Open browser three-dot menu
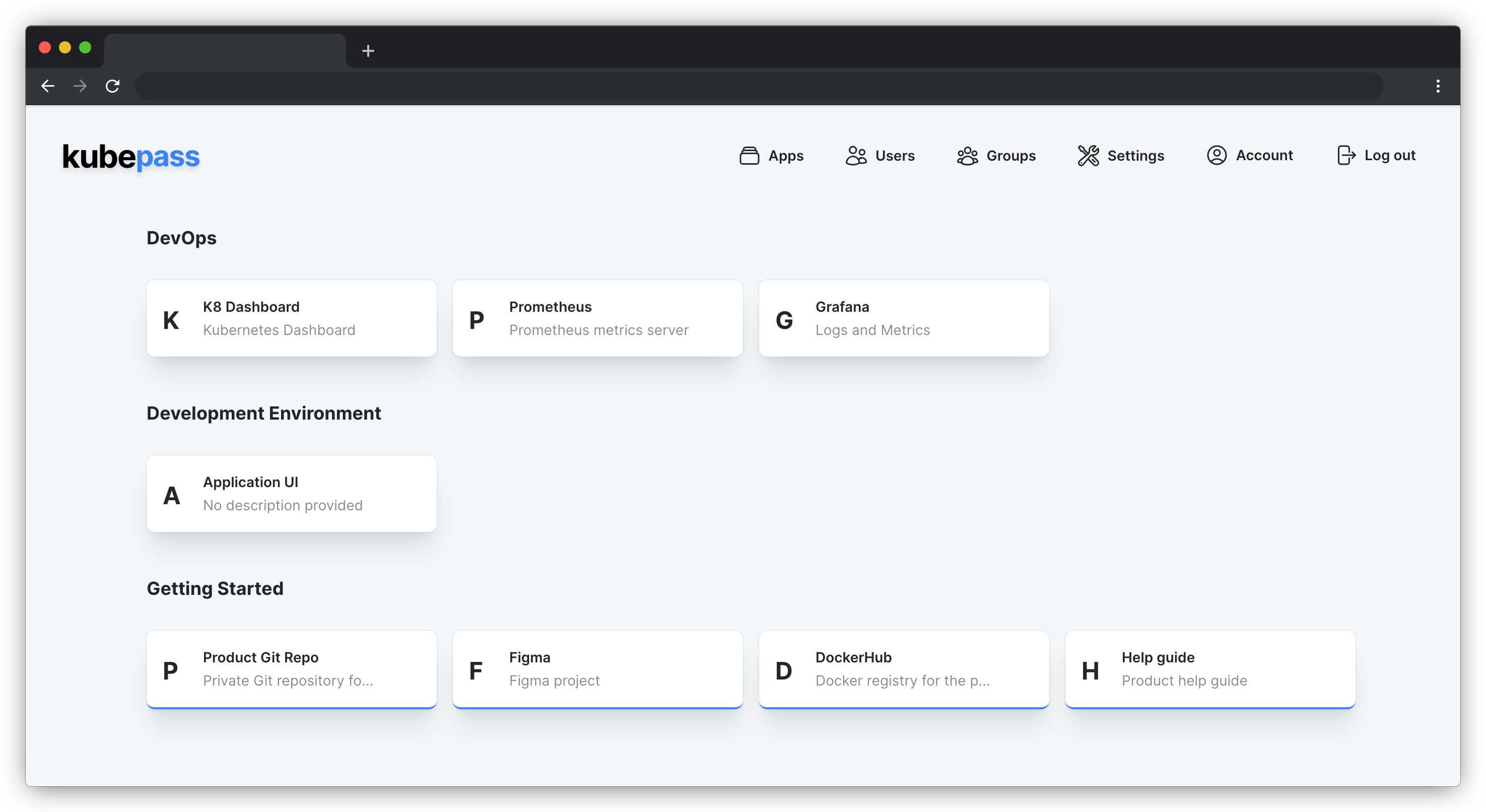This screenshot has width=1486, height=812. 1438,87
